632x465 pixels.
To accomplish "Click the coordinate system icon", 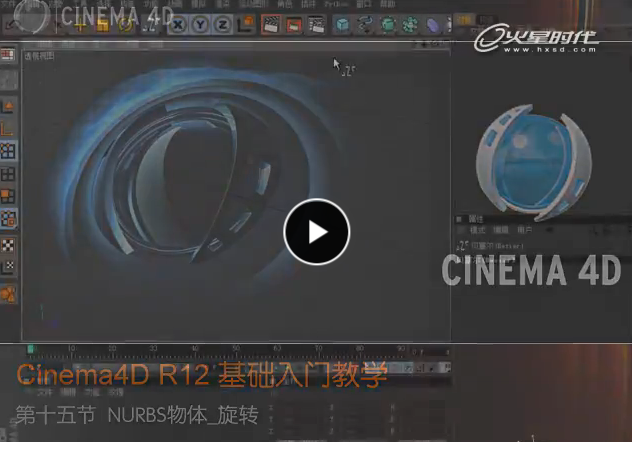I will click(x=245, y=25).
